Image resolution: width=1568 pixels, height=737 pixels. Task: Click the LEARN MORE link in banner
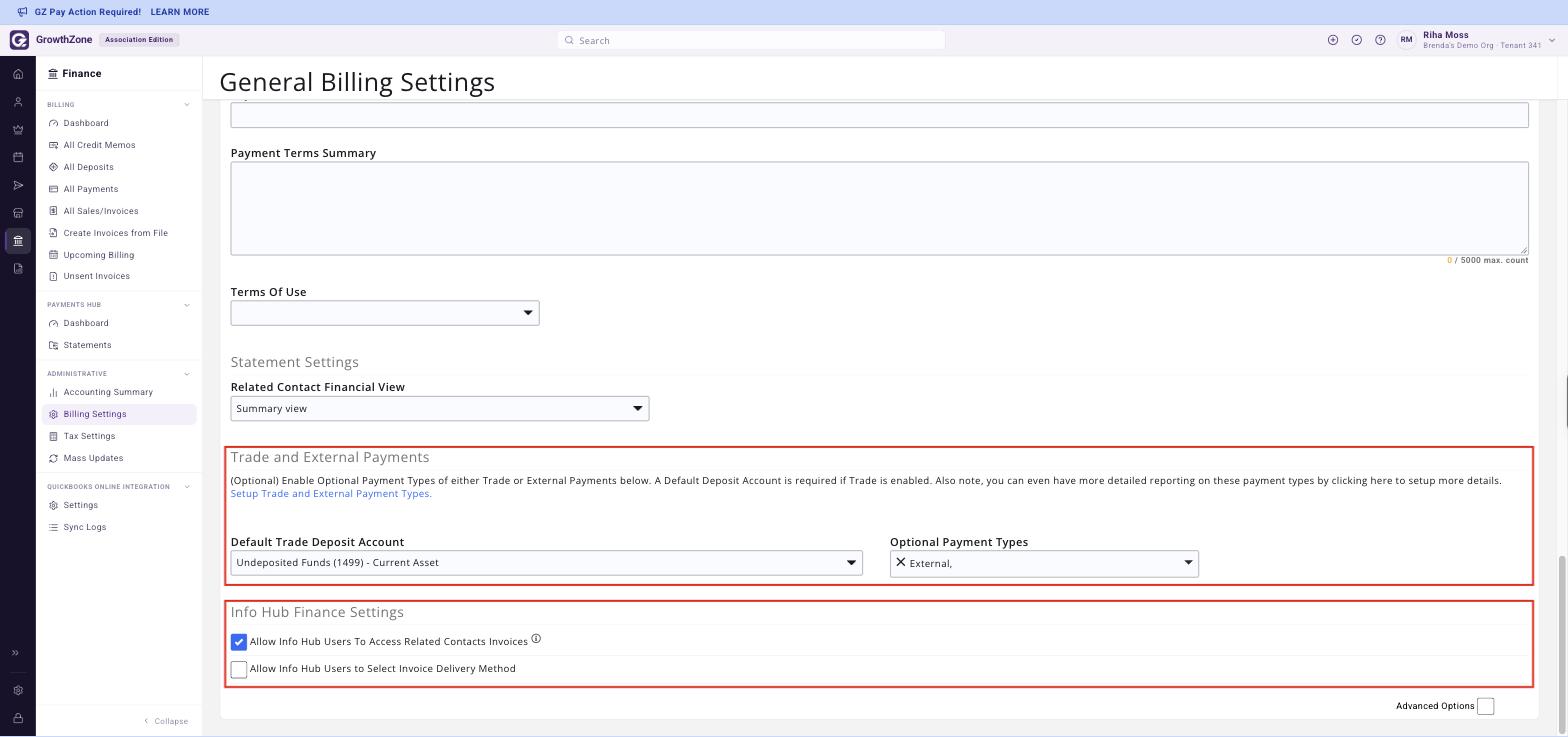tap(180, 12)
